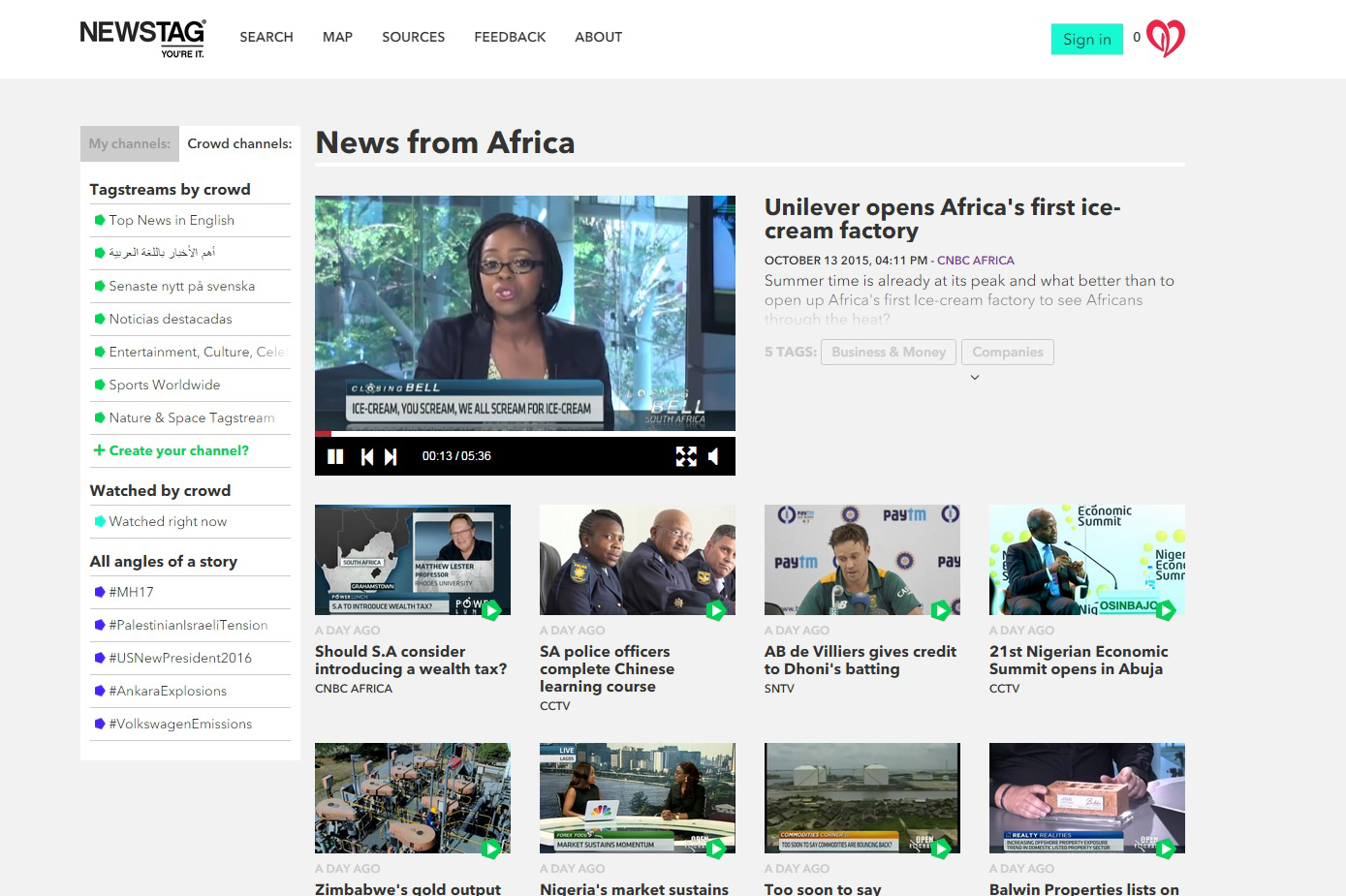
Task: Play the Balwin Properties video thumbnail
Action: [1087, 798]
